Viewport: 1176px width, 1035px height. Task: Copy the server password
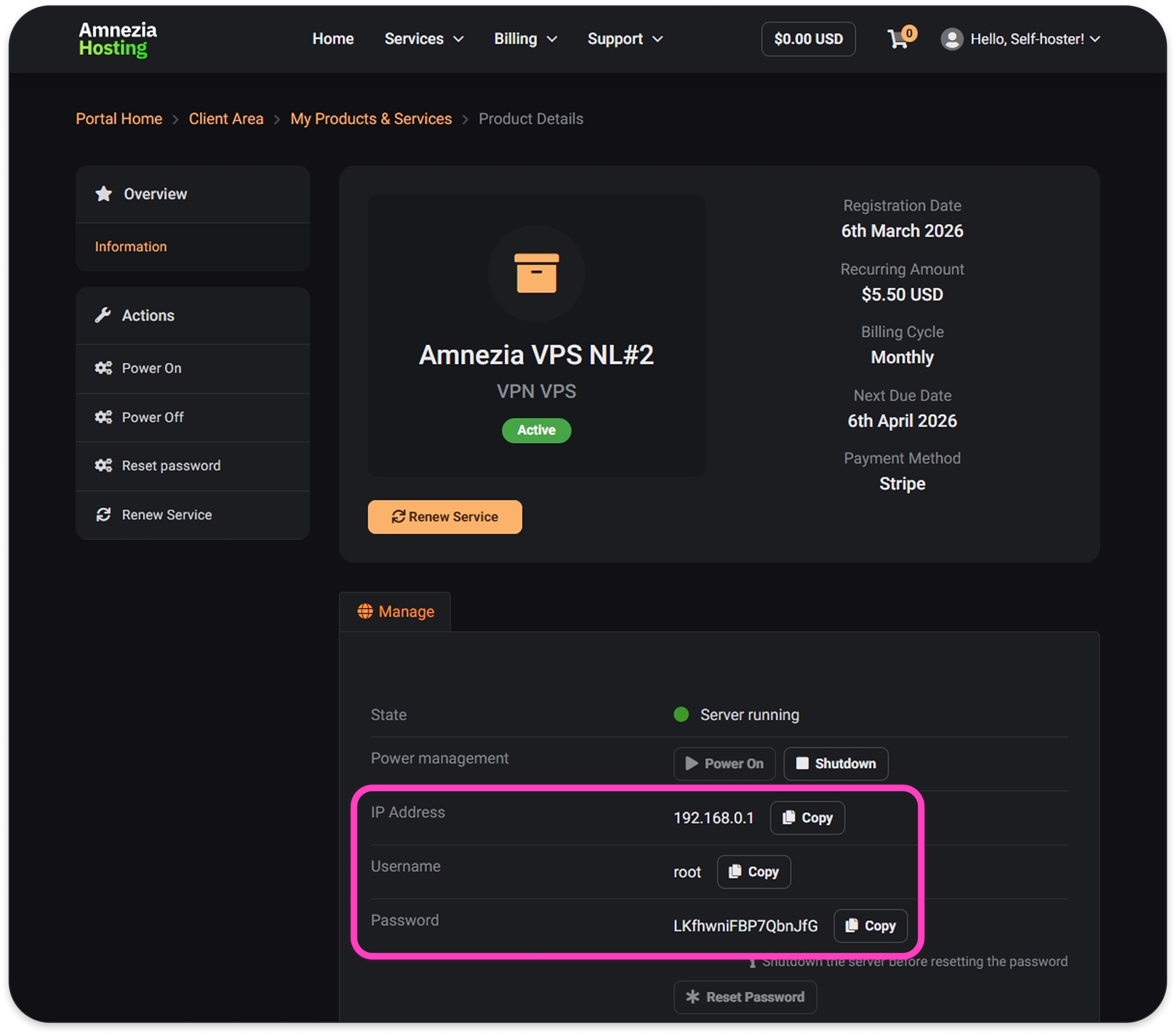click(x=870, y=926)
